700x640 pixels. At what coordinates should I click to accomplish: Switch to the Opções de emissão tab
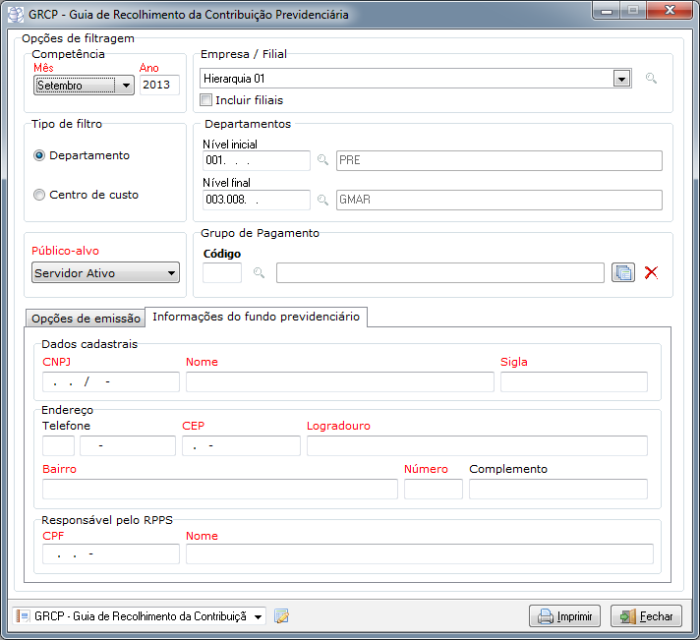[x=85, y=318]
